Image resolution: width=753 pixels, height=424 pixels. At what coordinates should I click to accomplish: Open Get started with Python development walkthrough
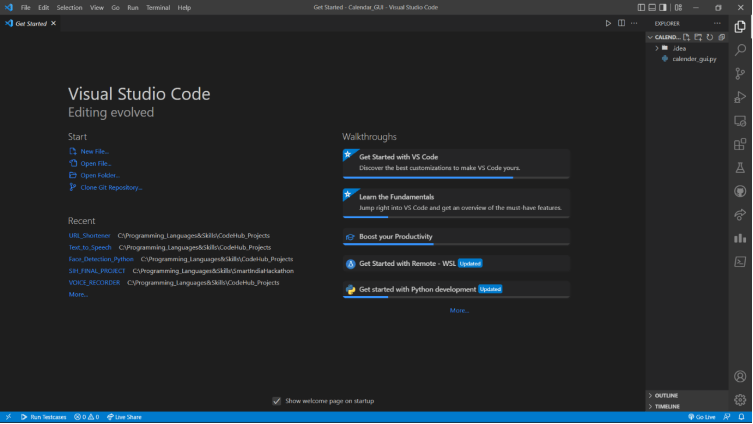456,290
